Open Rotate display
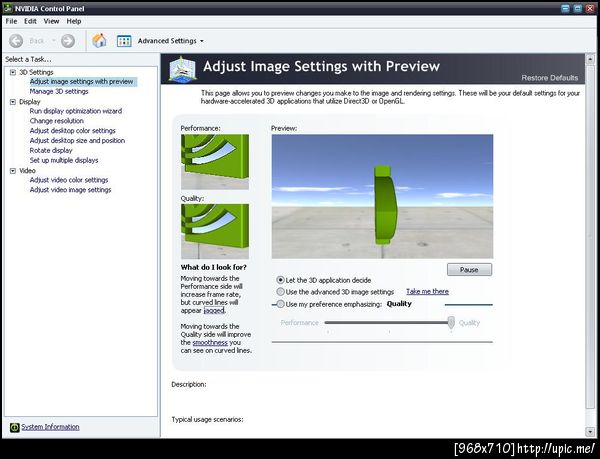The height and width of the screenshot is (459, 600). click(x=51, y=151)
